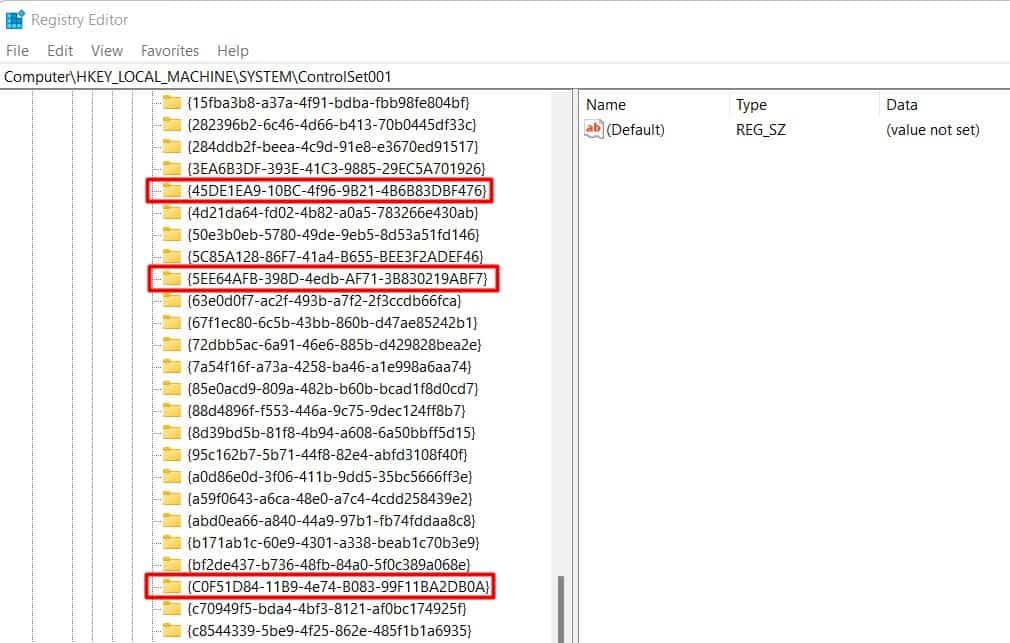The width and height of the screenshot is (1010, 643).
Task: Click folder icon of {95c162b7-5b71-44f8-82e4-abfd3108f40f}
Action: click(172, 454)
